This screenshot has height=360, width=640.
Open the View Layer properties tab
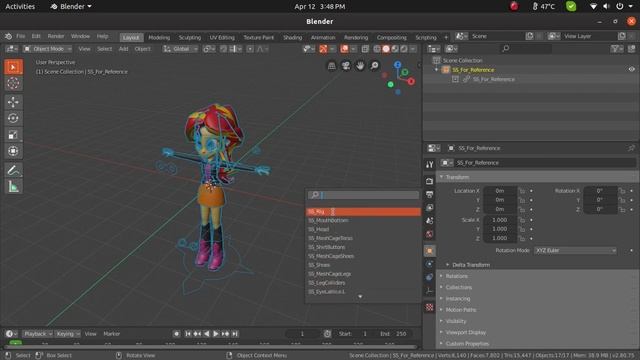point(429,207)
